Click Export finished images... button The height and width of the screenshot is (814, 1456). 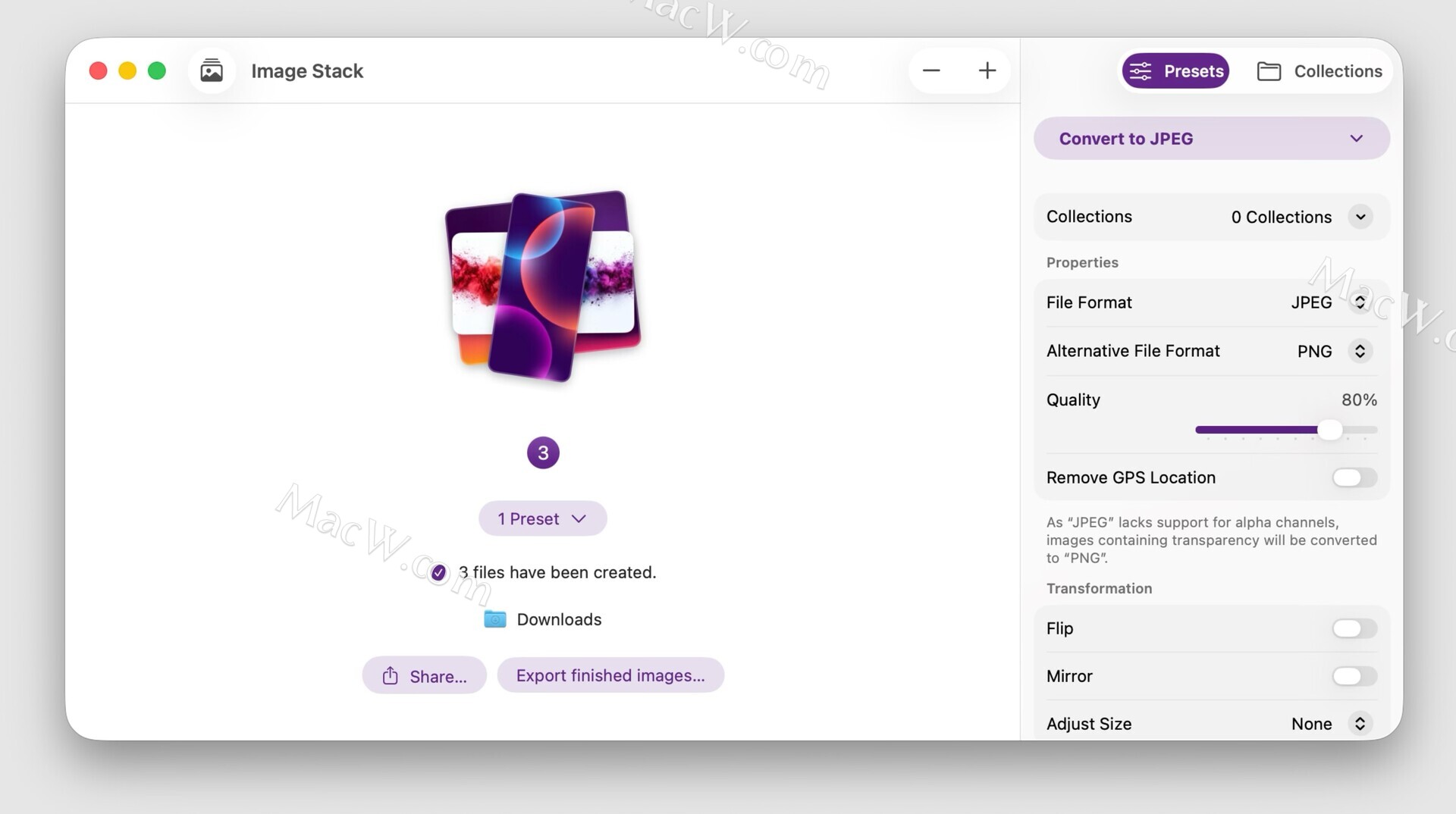pyautogui.click(x=610, y=675)
